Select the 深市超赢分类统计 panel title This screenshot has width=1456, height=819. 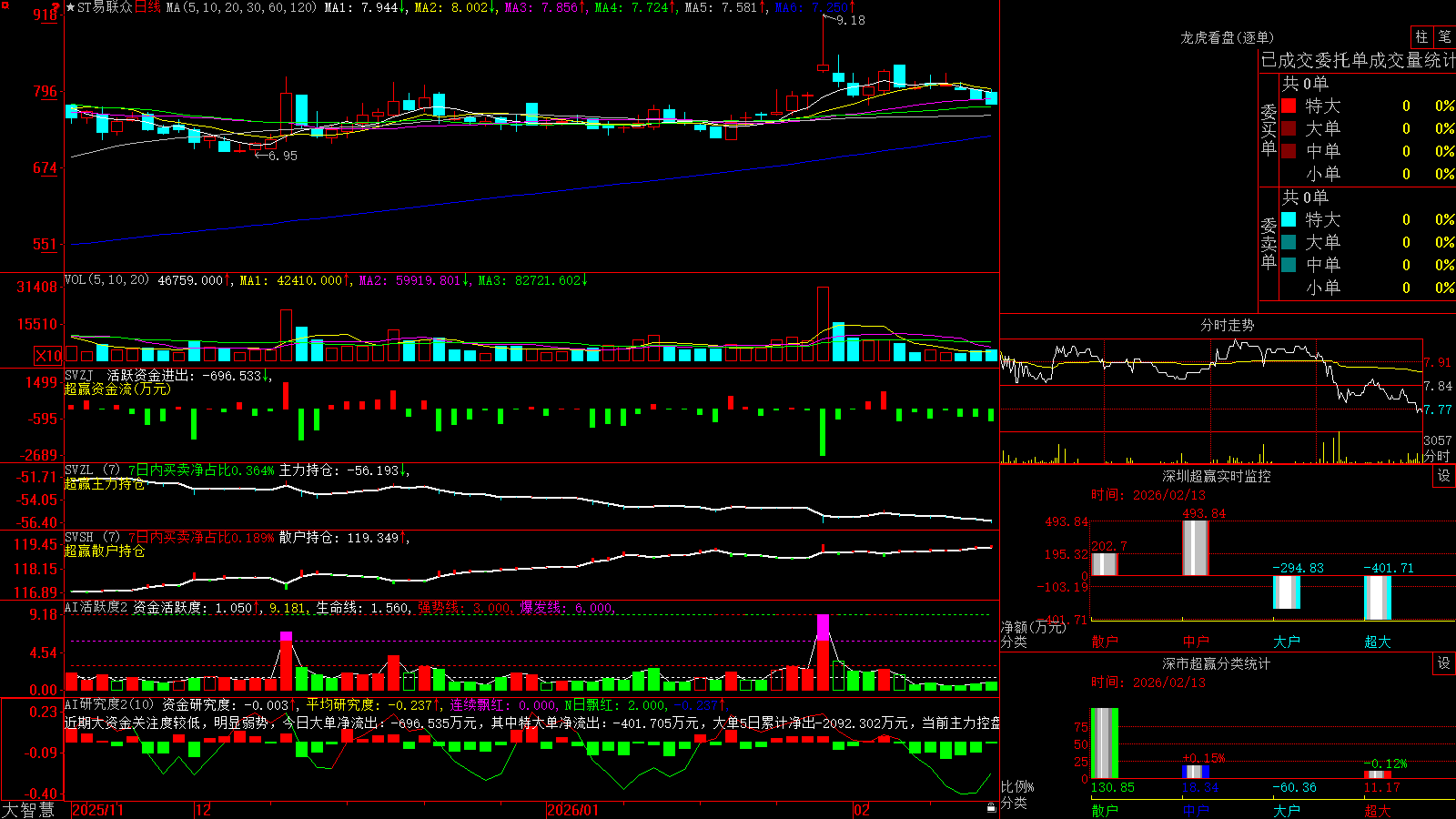point(1216,663)
